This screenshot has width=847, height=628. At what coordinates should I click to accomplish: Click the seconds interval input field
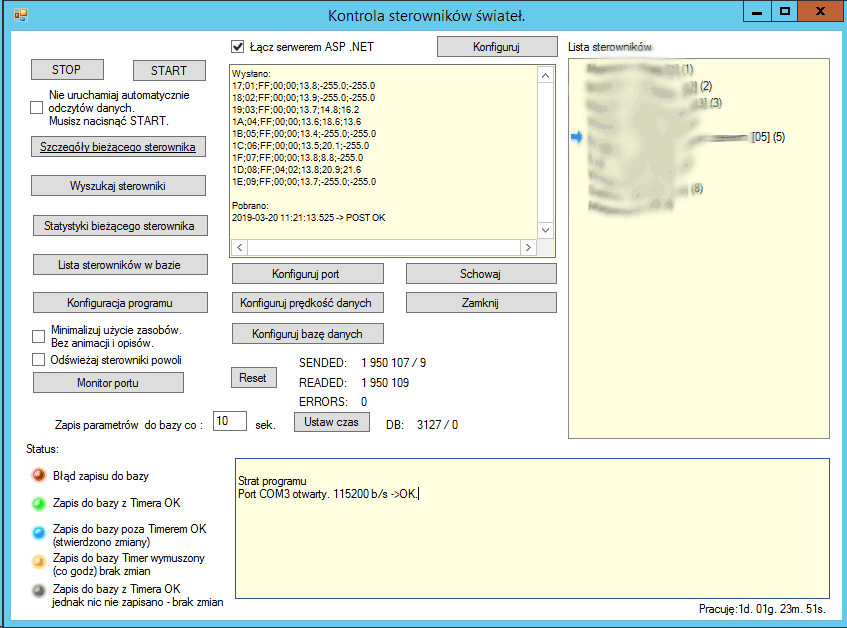coord(230,422)
